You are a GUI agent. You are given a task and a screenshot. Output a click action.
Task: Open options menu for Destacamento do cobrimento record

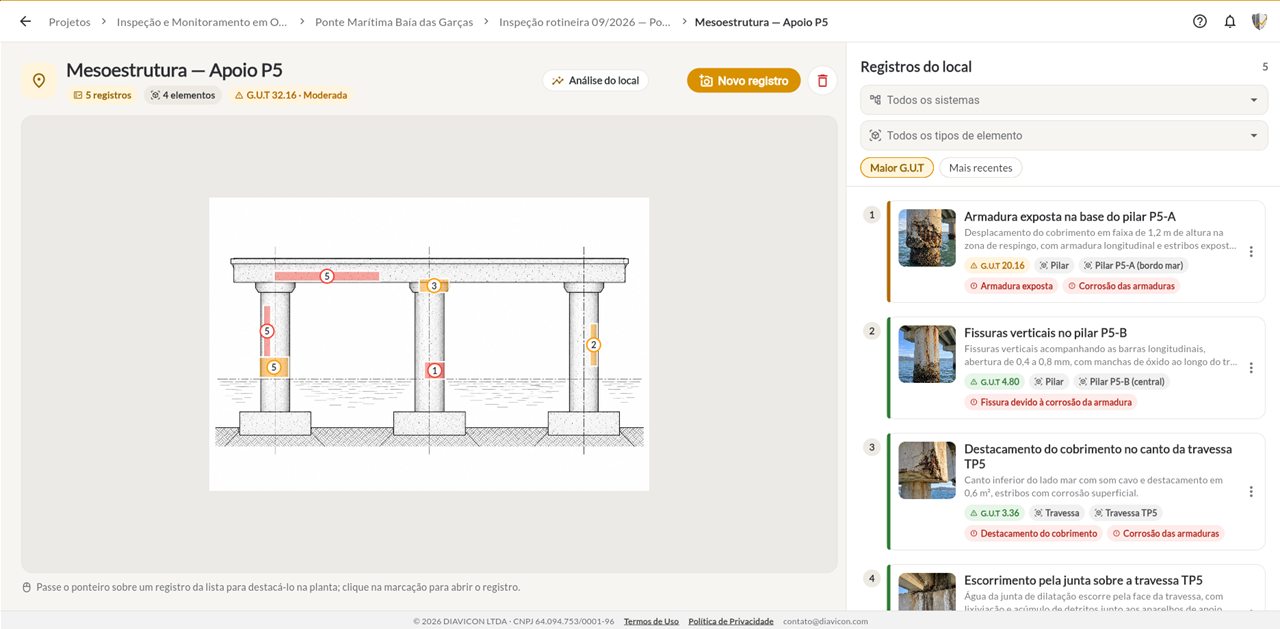point(1251,491)
